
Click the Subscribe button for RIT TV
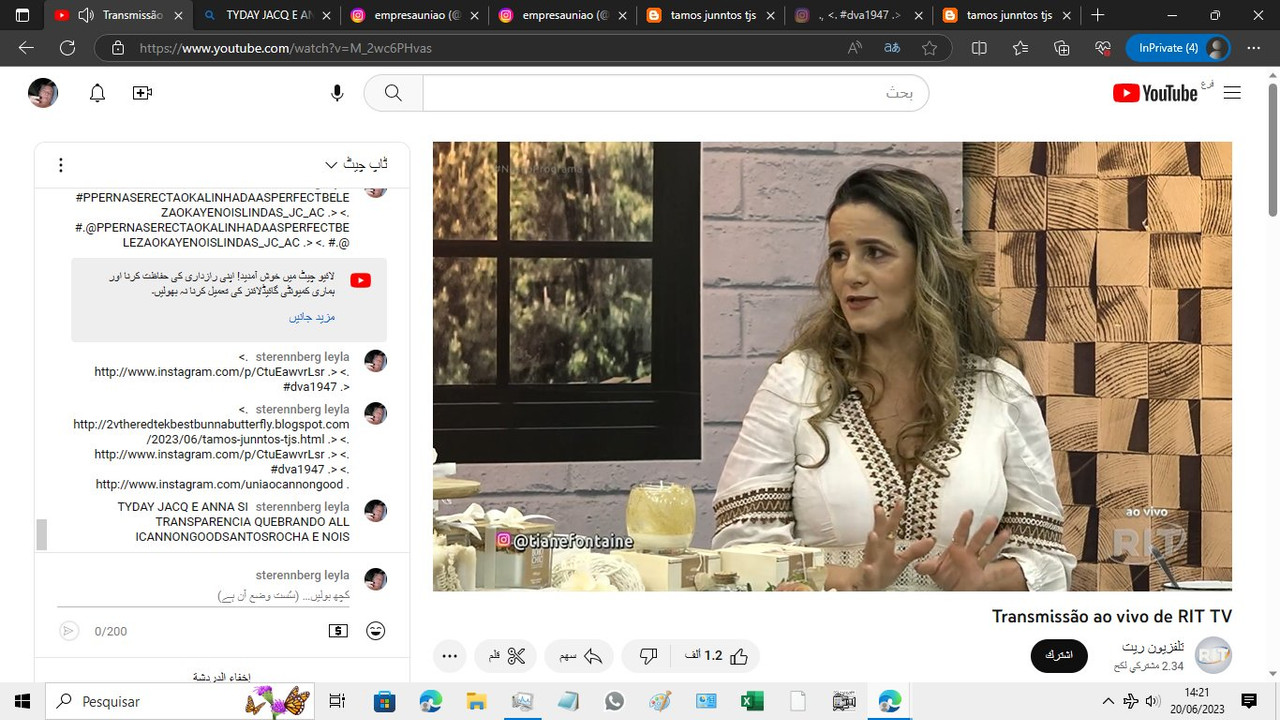pyautogui.click(x=1059, y=655)
